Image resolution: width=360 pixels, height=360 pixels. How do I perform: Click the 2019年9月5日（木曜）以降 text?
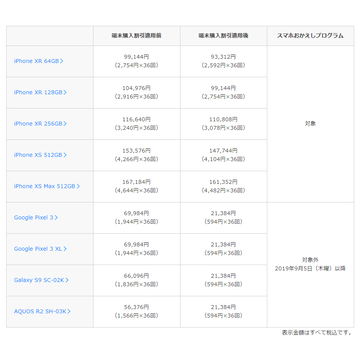point(310,268)
